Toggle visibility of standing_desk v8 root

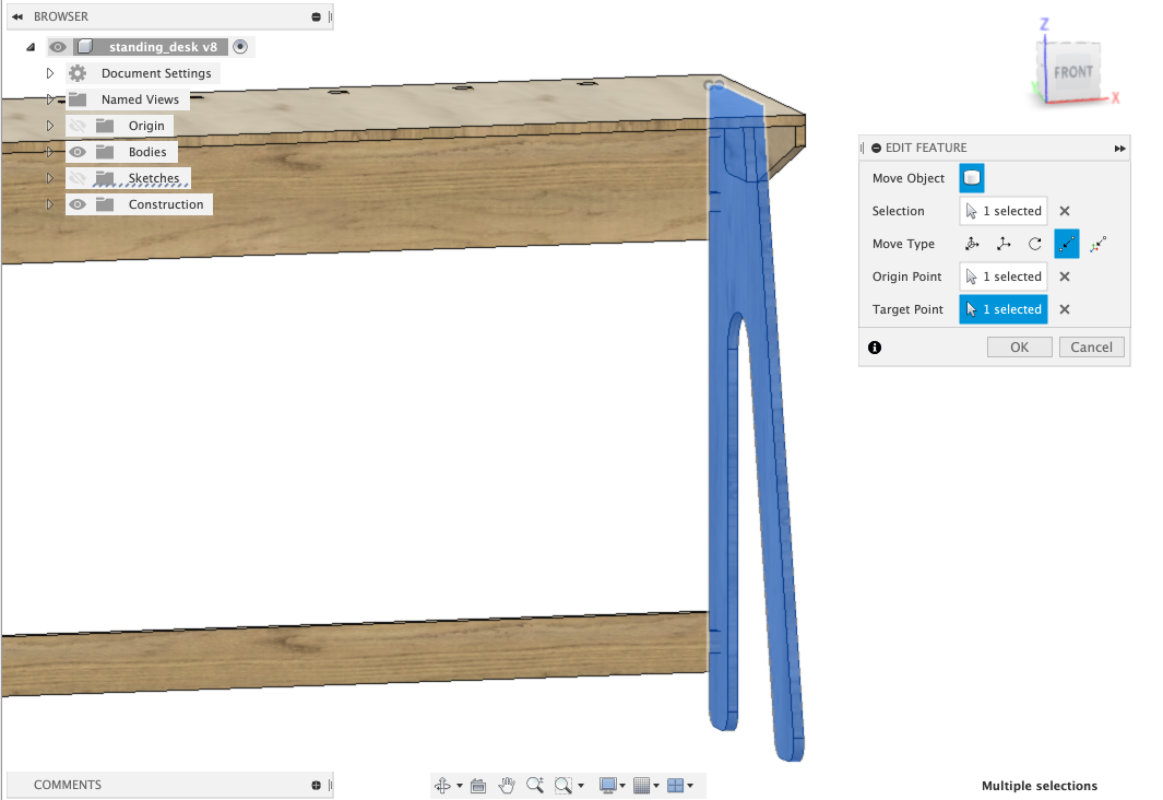point(58,47)
